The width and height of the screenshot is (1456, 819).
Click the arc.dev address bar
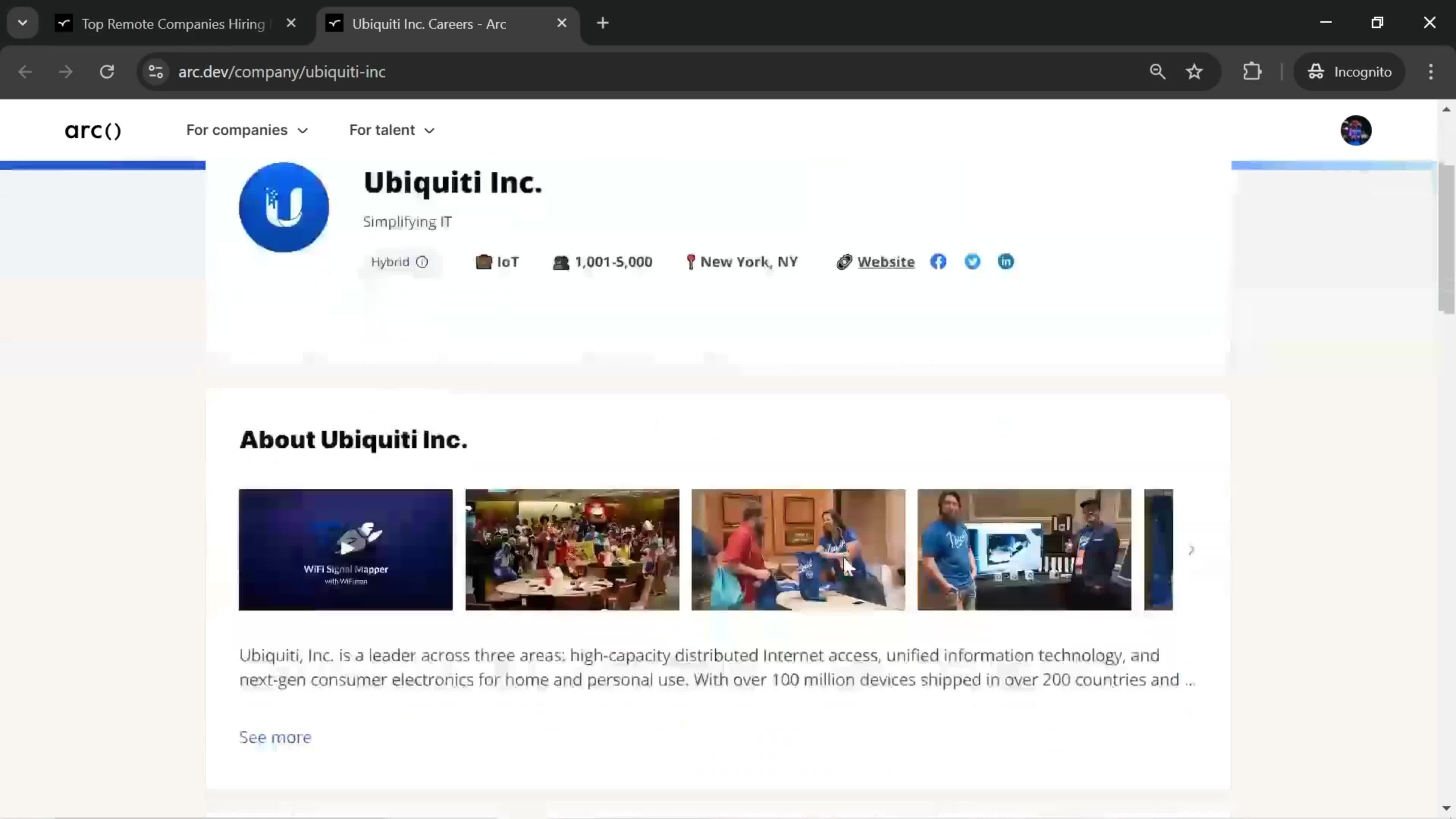coord(282,71)
